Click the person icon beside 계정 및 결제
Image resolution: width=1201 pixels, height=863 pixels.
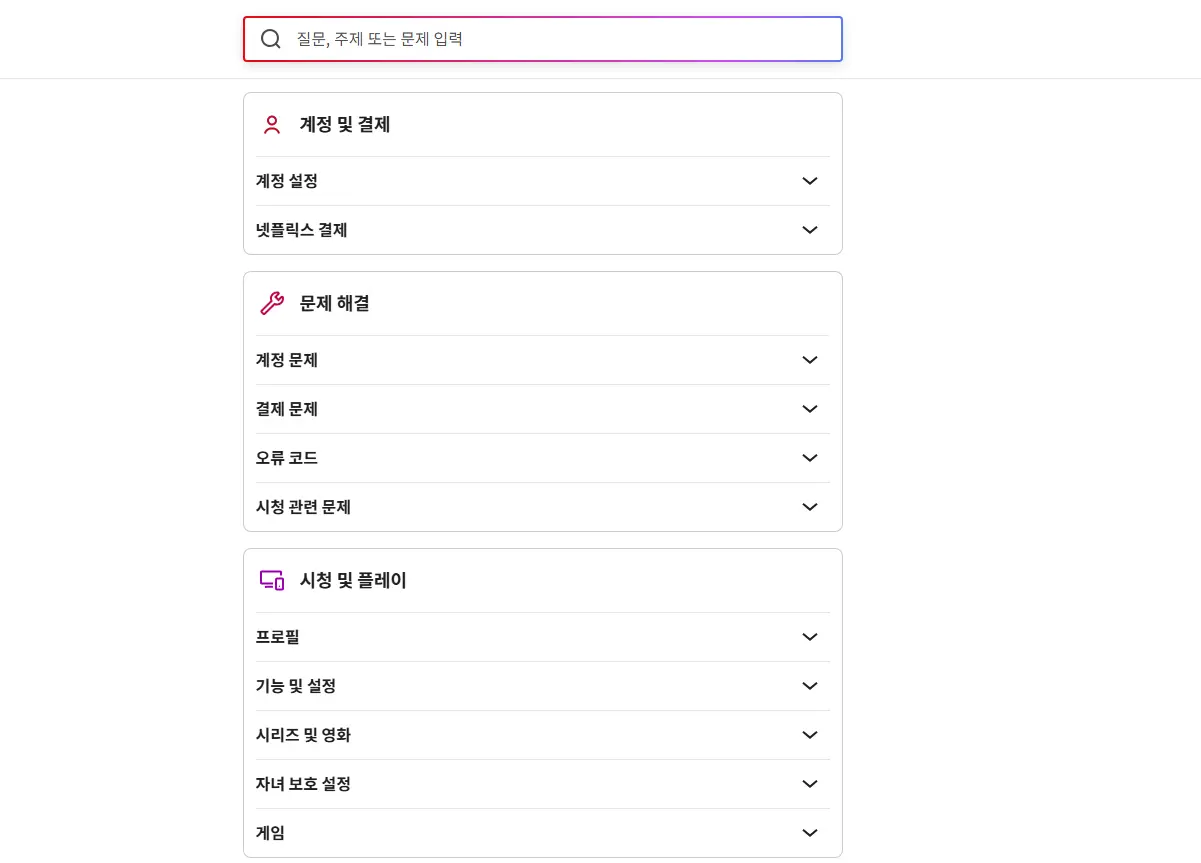click(271, 124)
